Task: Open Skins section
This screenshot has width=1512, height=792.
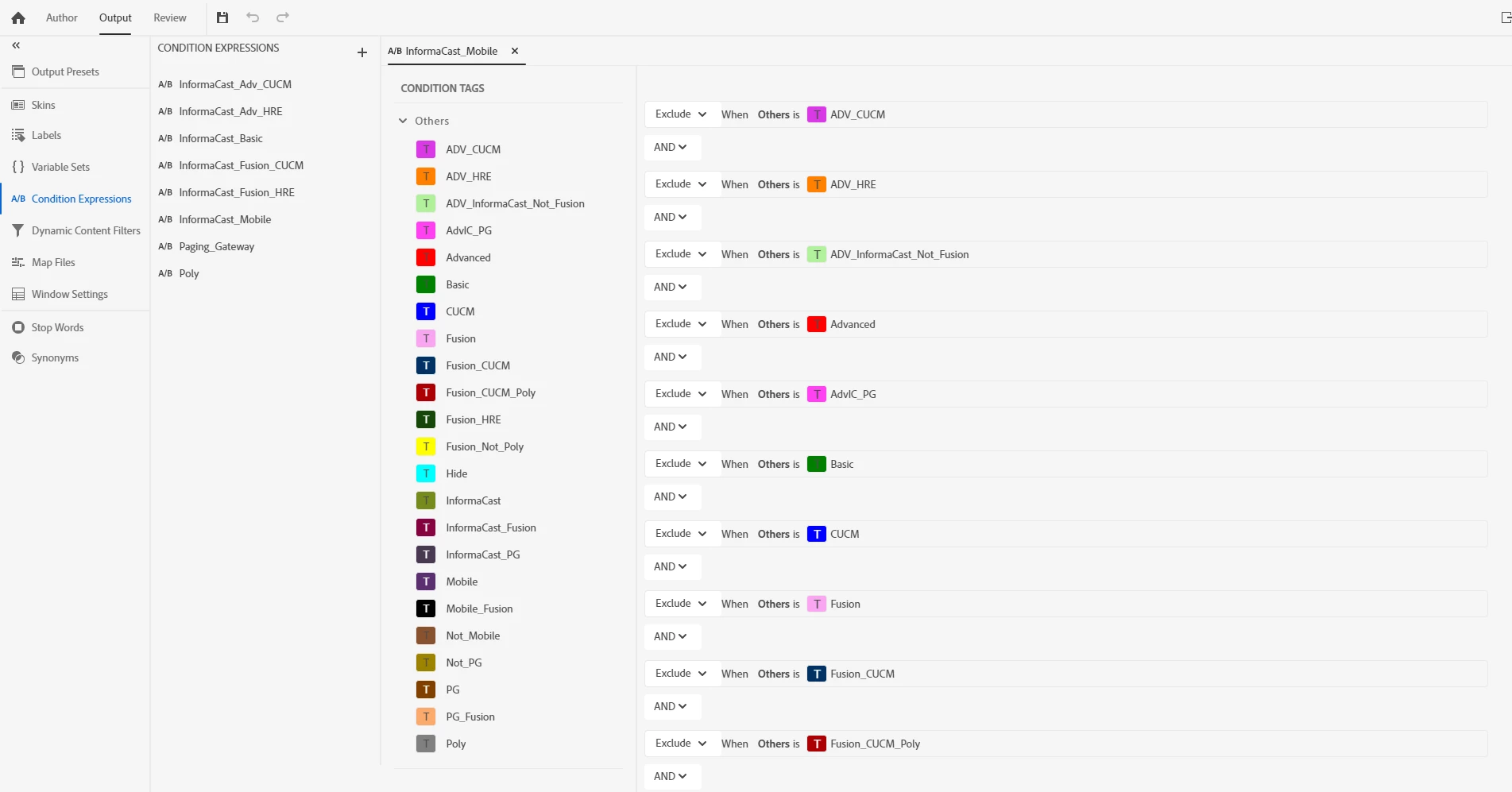Action: pos(43,105)
